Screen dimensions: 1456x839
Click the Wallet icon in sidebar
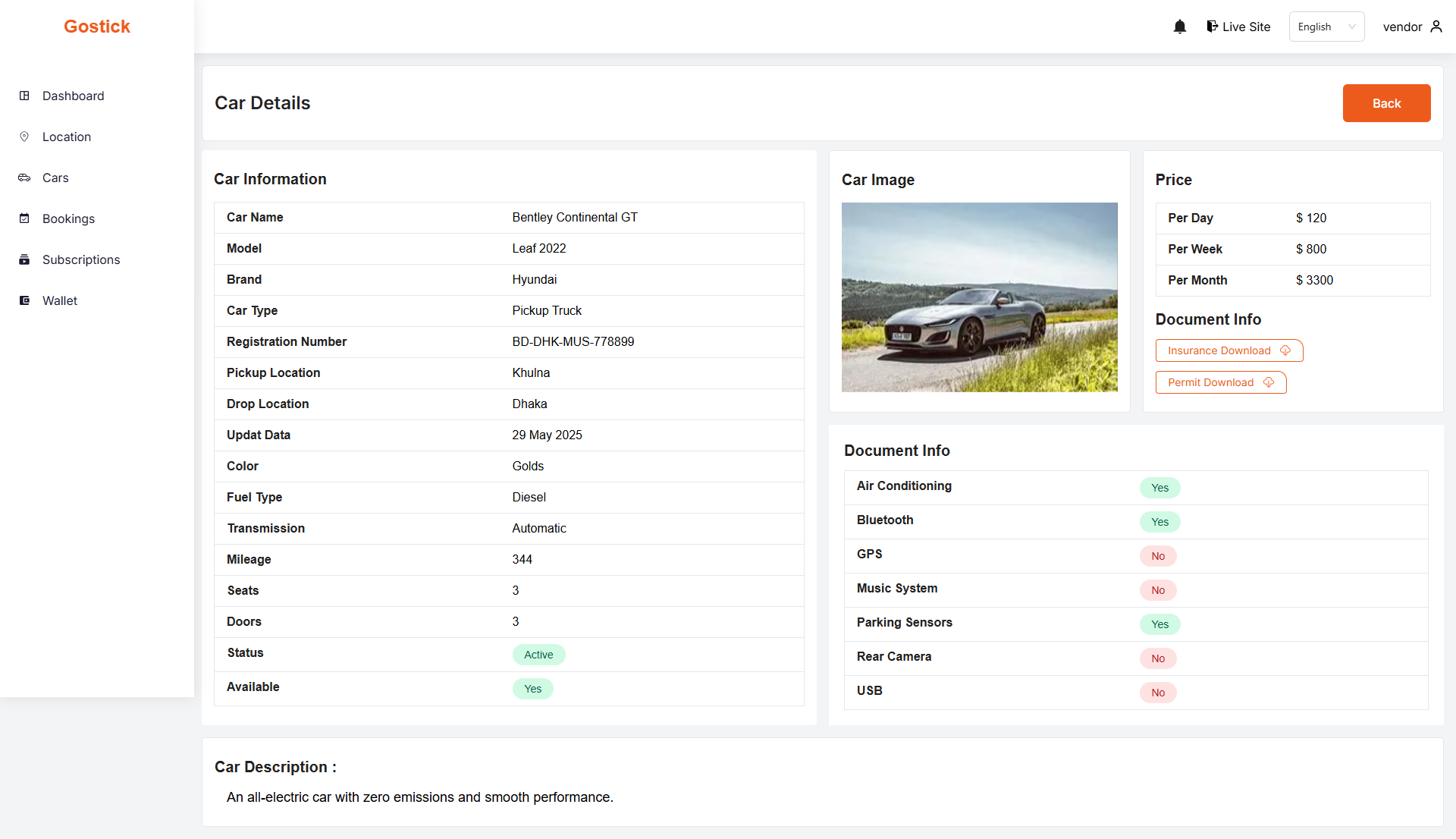tap(24, 300)
